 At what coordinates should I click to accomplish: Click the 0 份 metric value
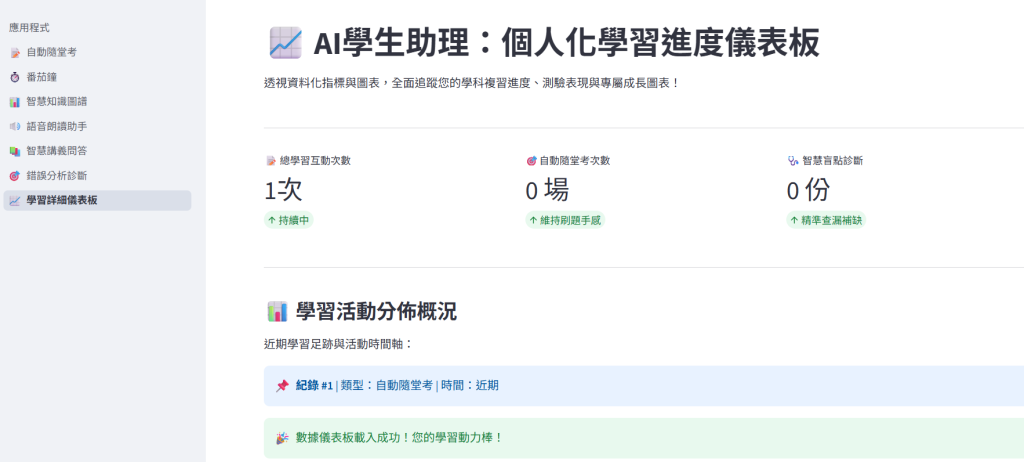click(x=808, y=190)
